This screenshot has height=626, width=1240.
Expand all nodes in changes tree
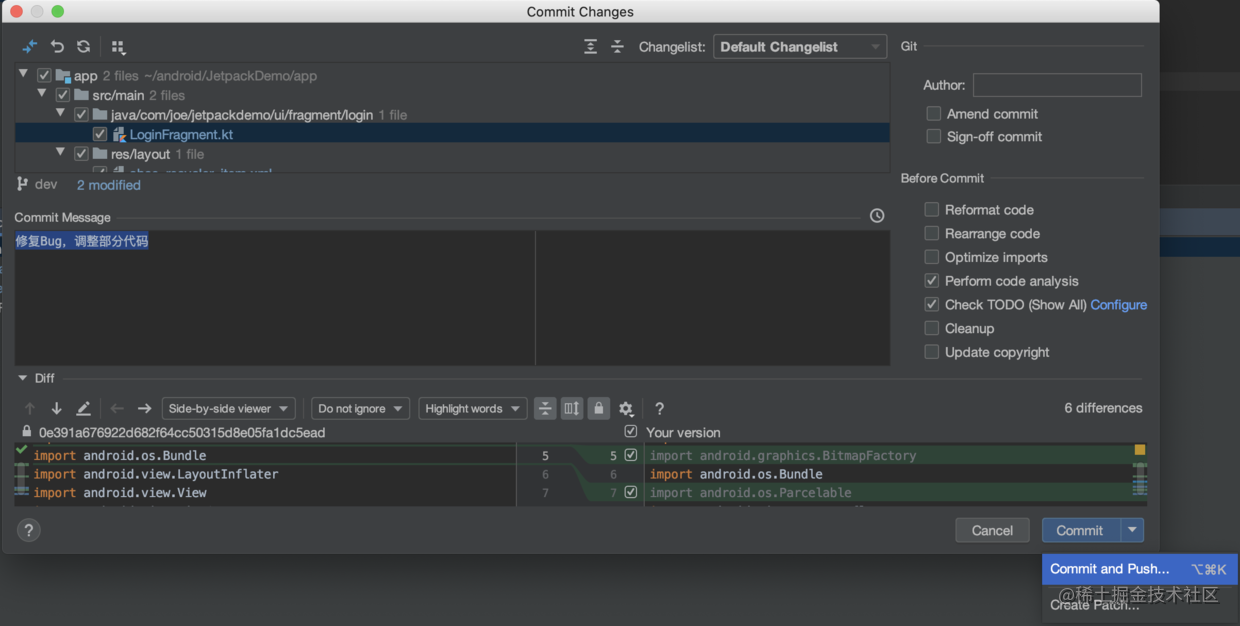click(591, 47)
